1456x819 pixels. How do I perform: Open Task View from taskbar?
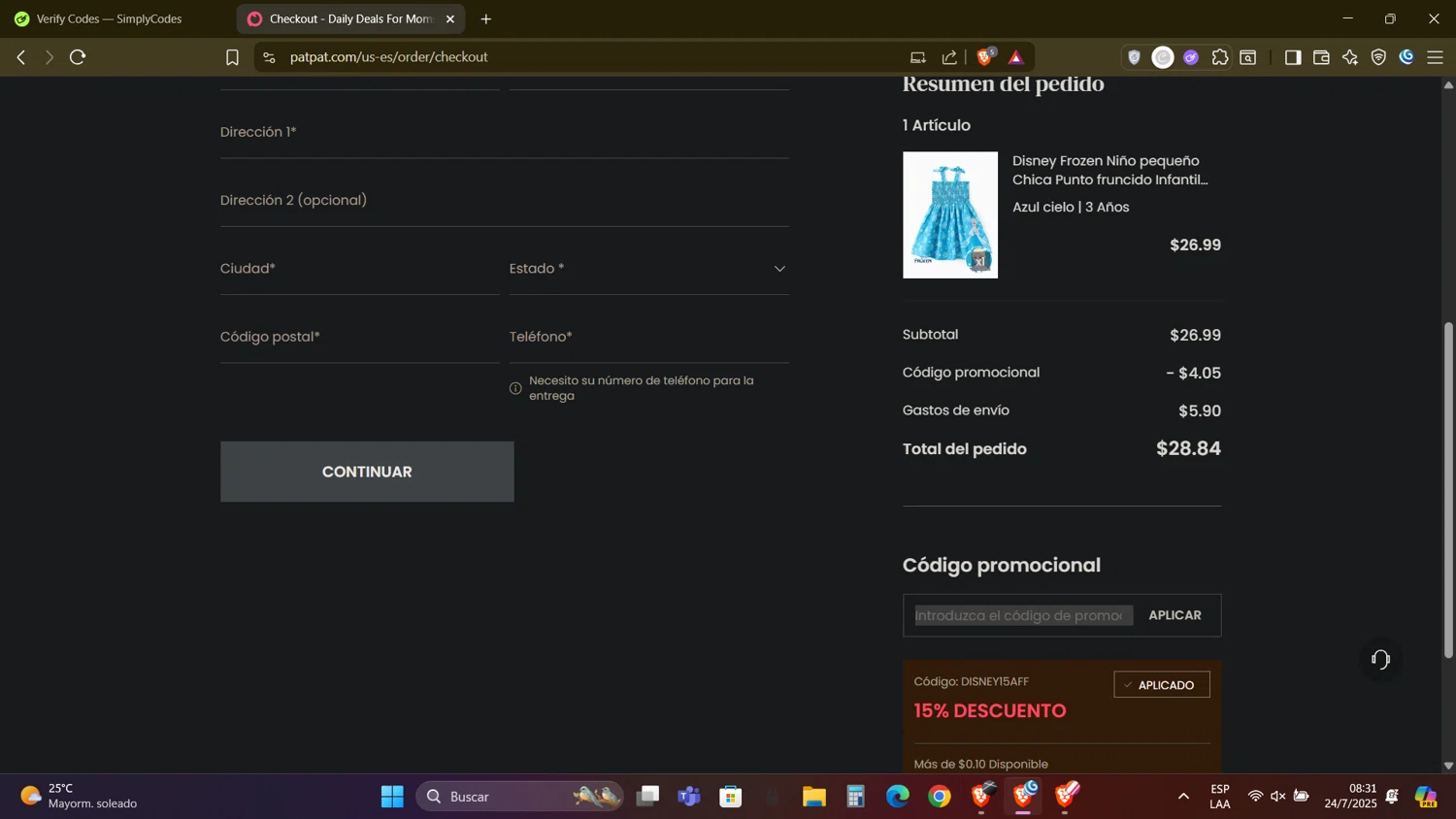pos(647,797)
